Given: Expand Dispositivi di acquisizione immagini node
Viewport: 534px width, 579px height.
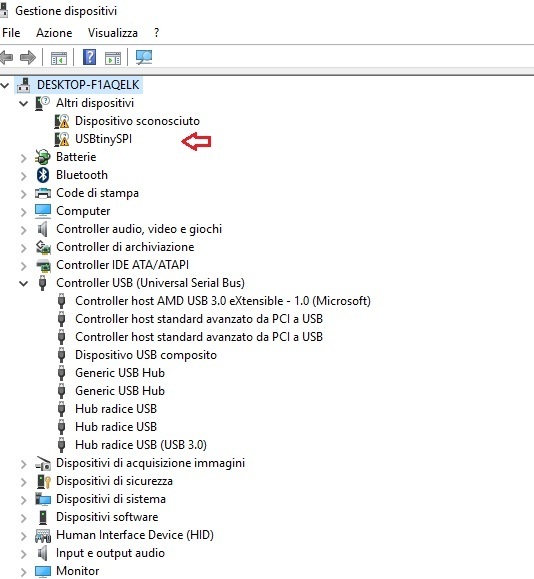Looking at the screenshot, I should coord(24,464).
